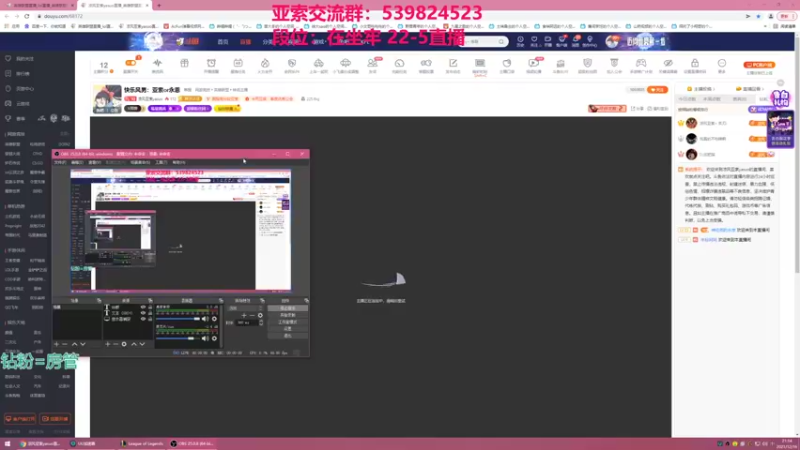Click the gamepad icon in Douyu toolbar

tap(641, 64)
